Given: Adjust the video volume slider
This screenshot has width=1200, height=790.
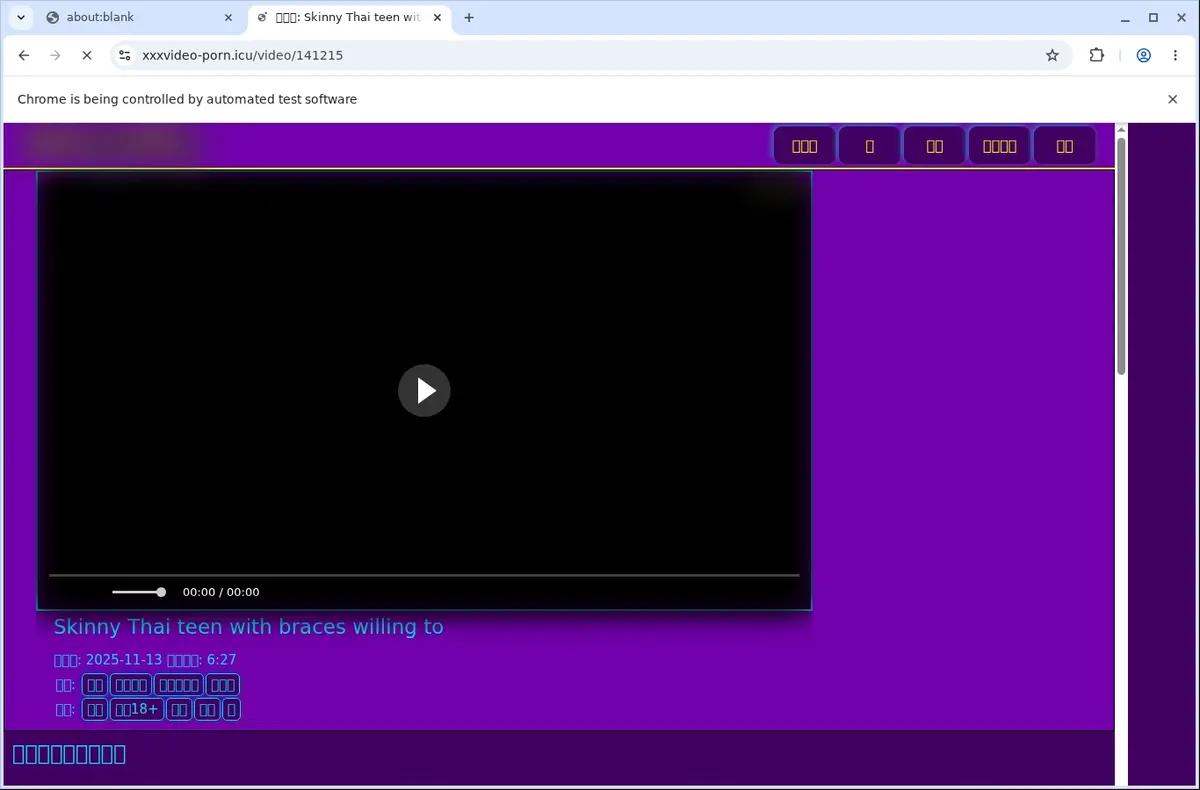Looking at the screenshot, I should point(138,592).
